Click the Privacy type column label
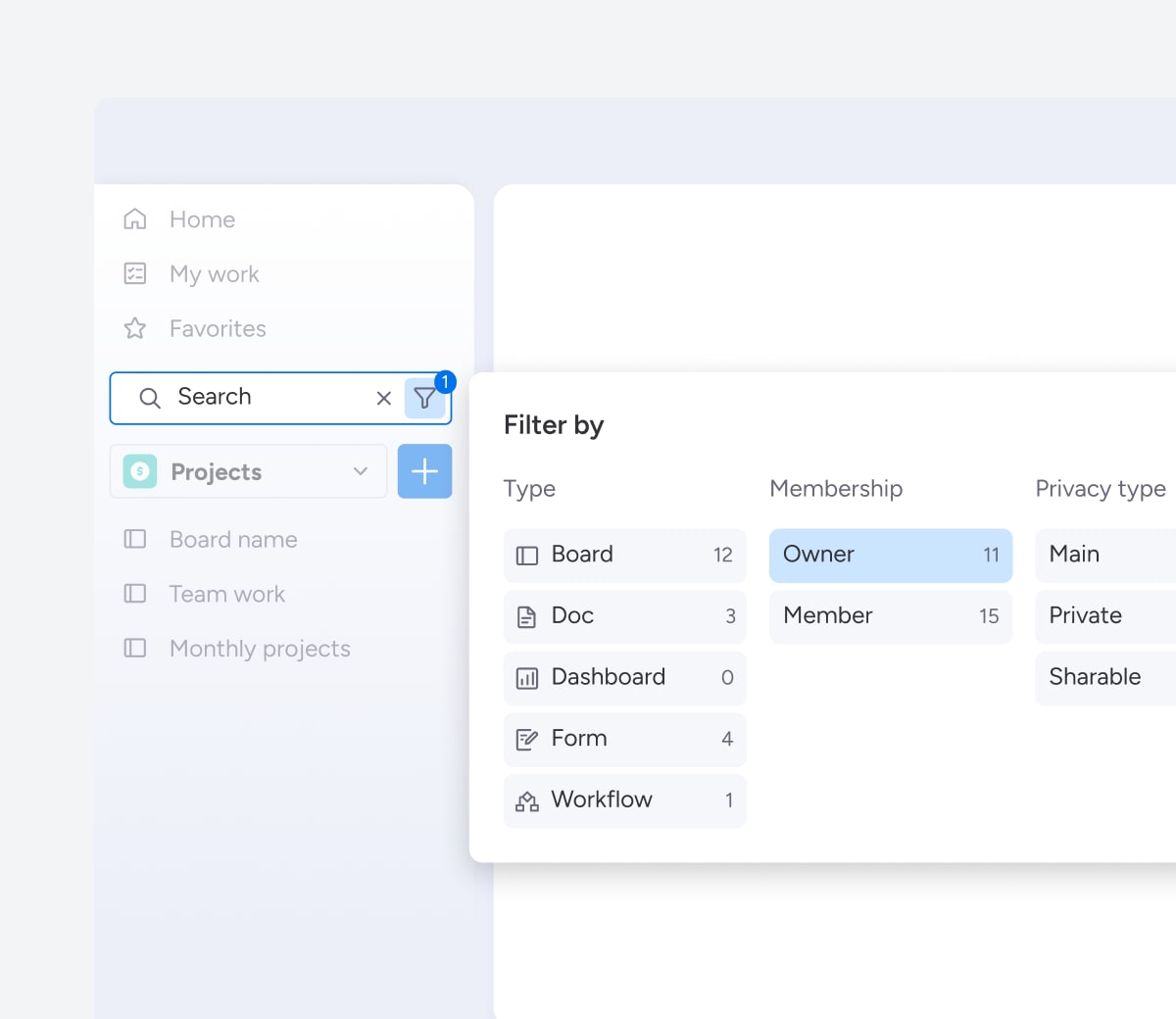 pyautogui.click(x=1101, y=489)
